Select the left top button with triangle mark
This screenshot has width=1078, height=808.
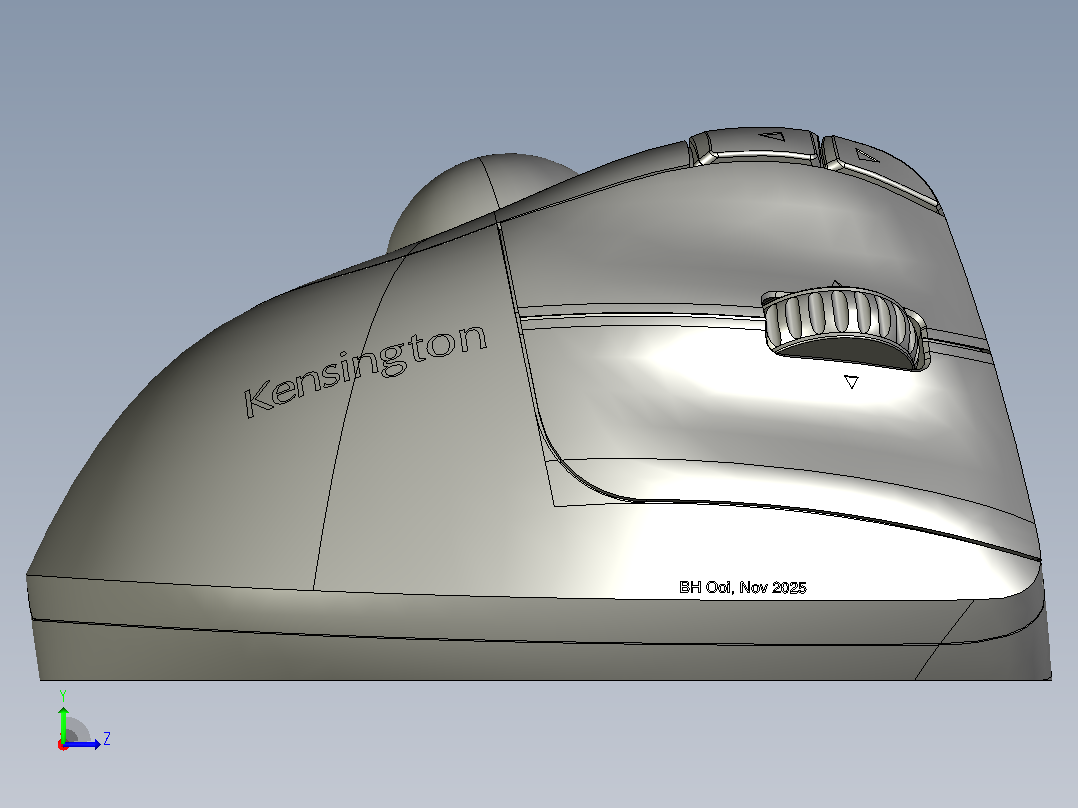755,145
